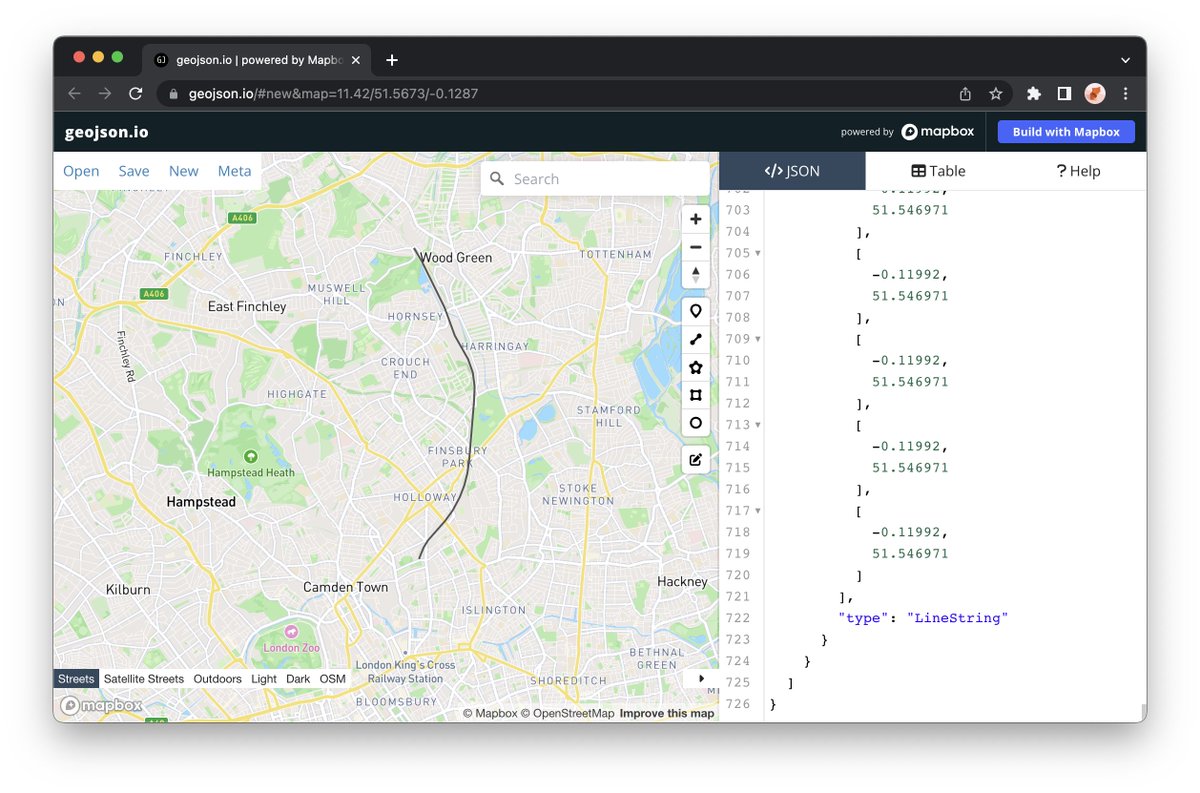Switch to OSM map style
This screenshot has height=793, width=1200.
coord(333,679)
